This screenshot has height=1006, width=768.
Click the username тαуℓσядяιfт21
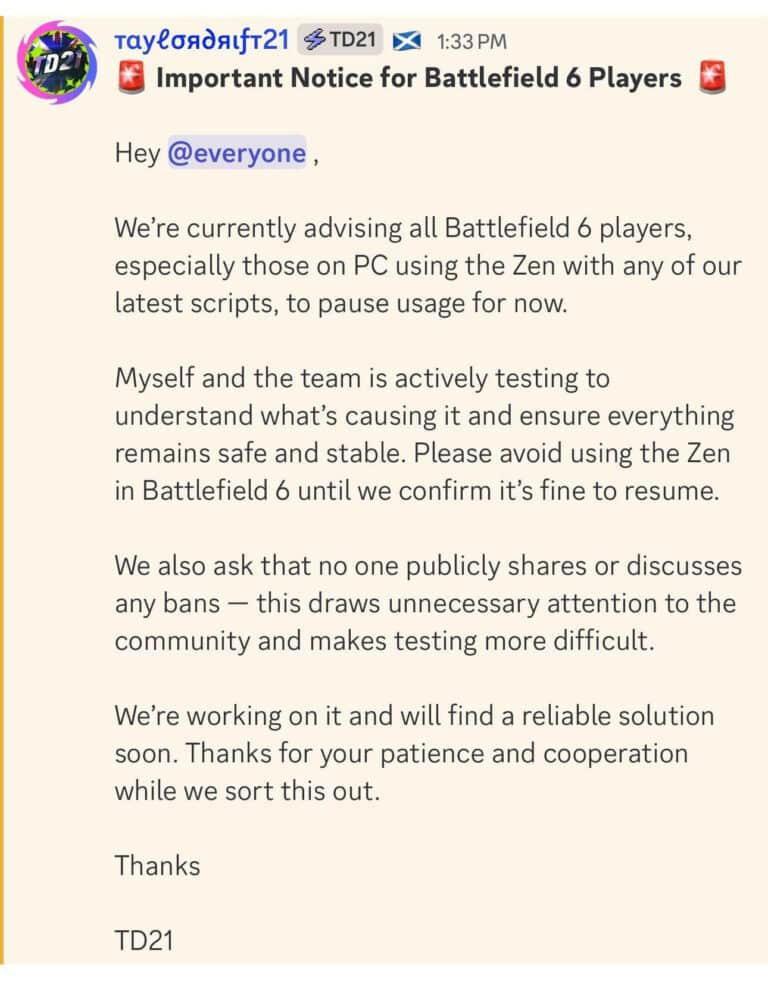point(206,41)
